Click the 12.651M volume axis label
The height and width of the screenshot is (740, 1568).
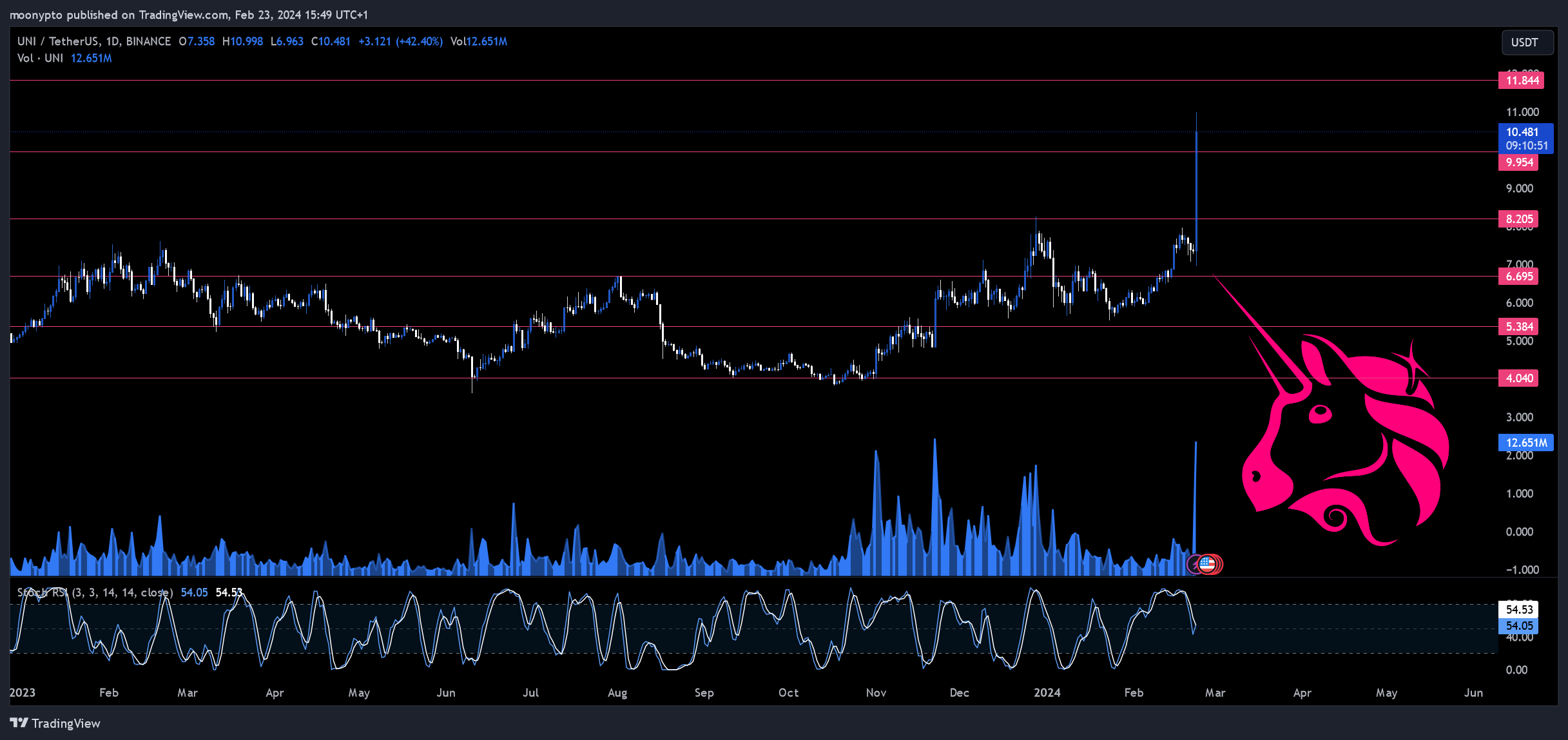coord(1526,443)
